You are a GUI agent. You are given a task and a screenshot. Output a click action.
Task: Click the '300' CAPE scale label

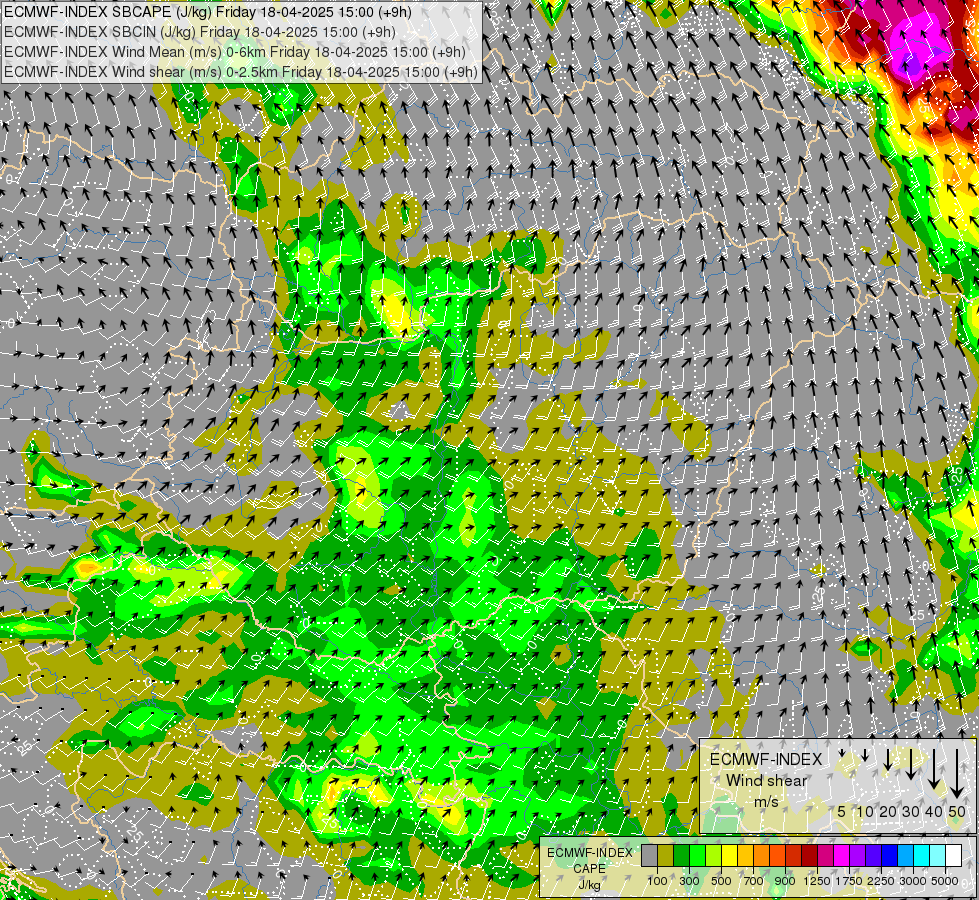[x=689, y=881]
